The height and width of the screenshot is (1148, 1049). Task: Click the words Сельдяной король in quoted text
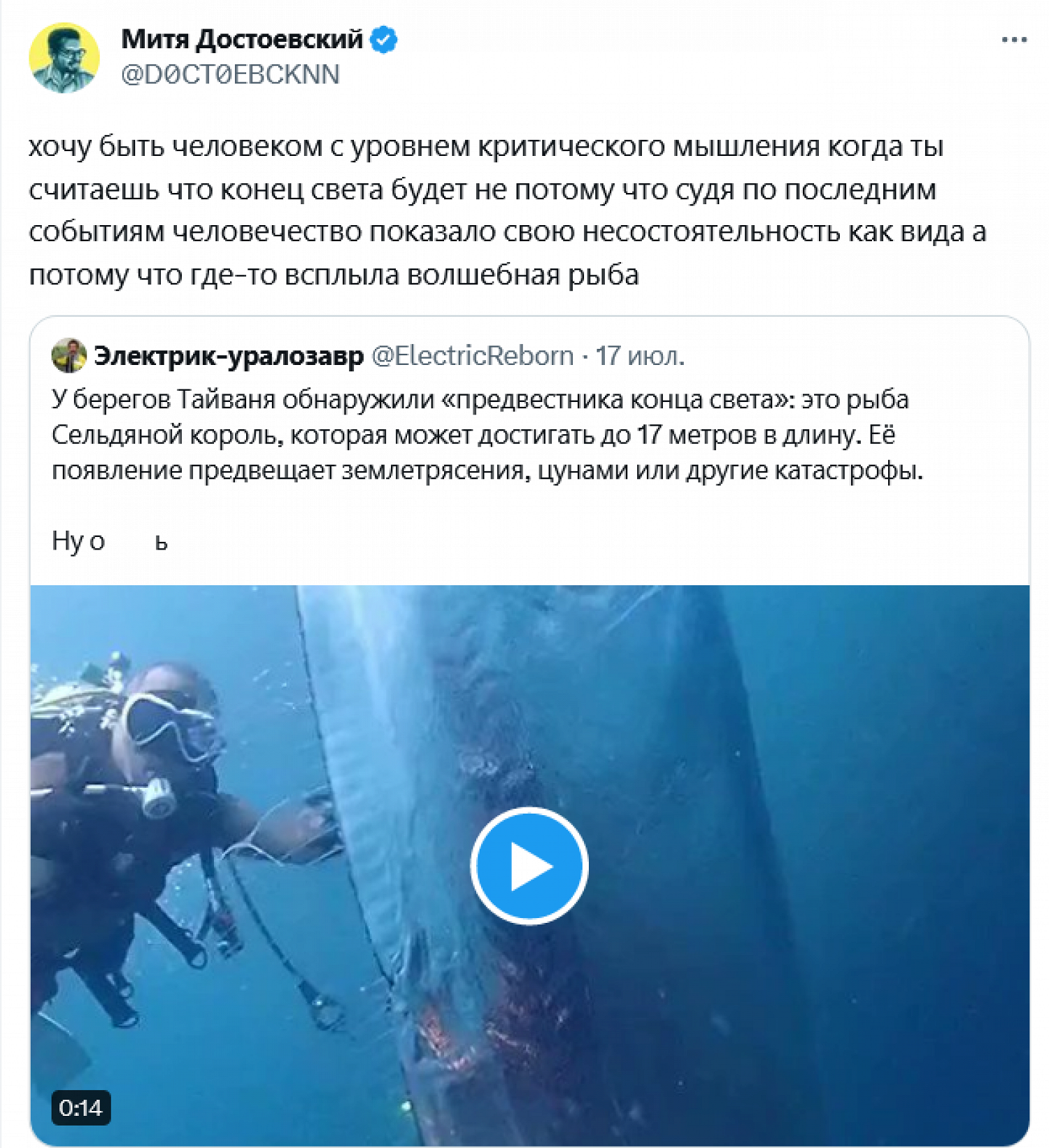click(x=166, y=436)
